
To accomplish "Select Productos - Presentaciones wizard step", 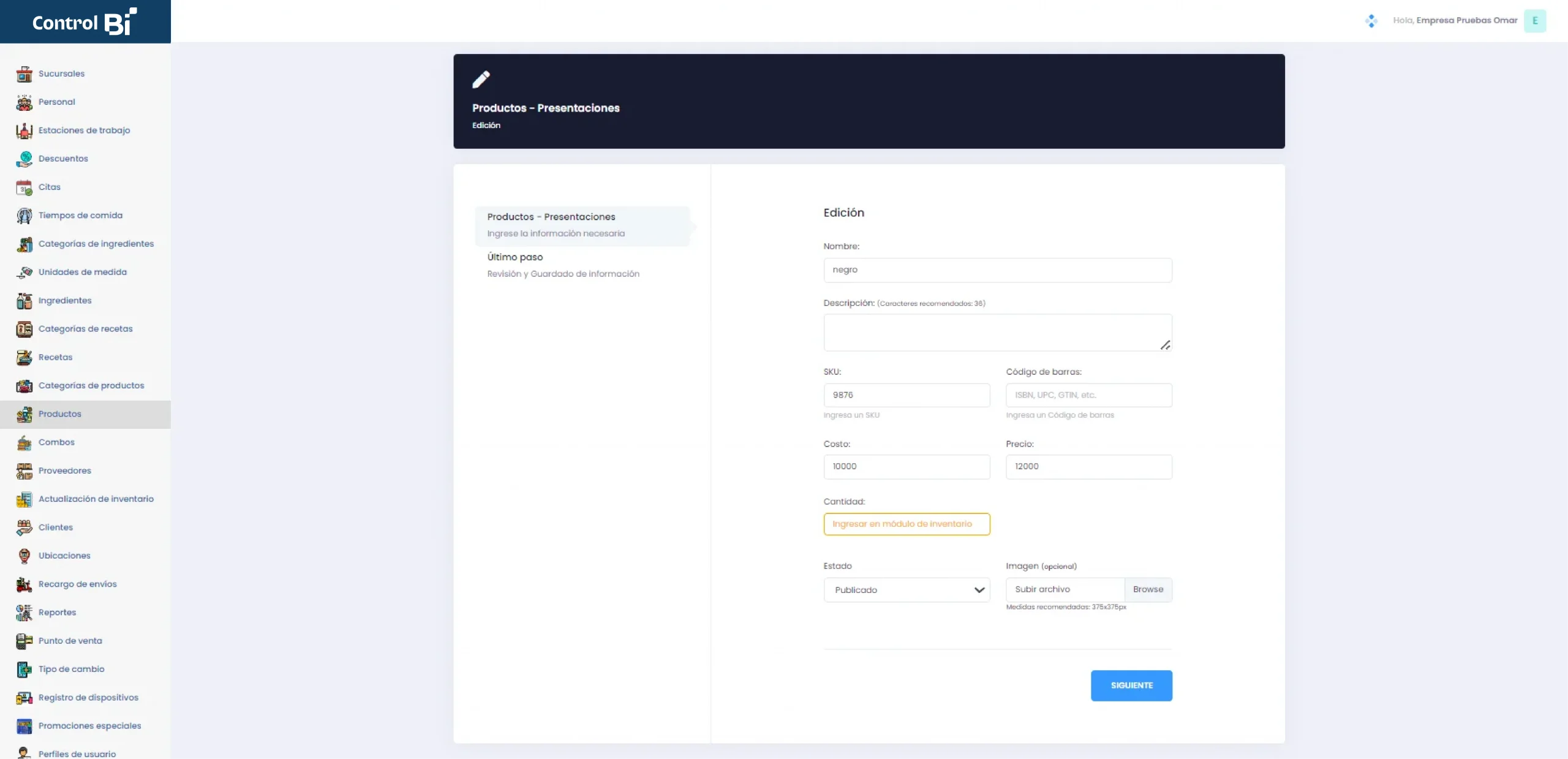I will click(582, 225).
